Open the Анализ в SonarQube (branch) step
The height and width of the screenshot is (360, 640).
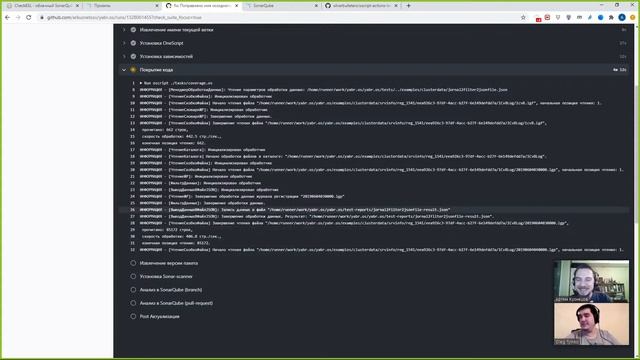click(x=171, y=290)
